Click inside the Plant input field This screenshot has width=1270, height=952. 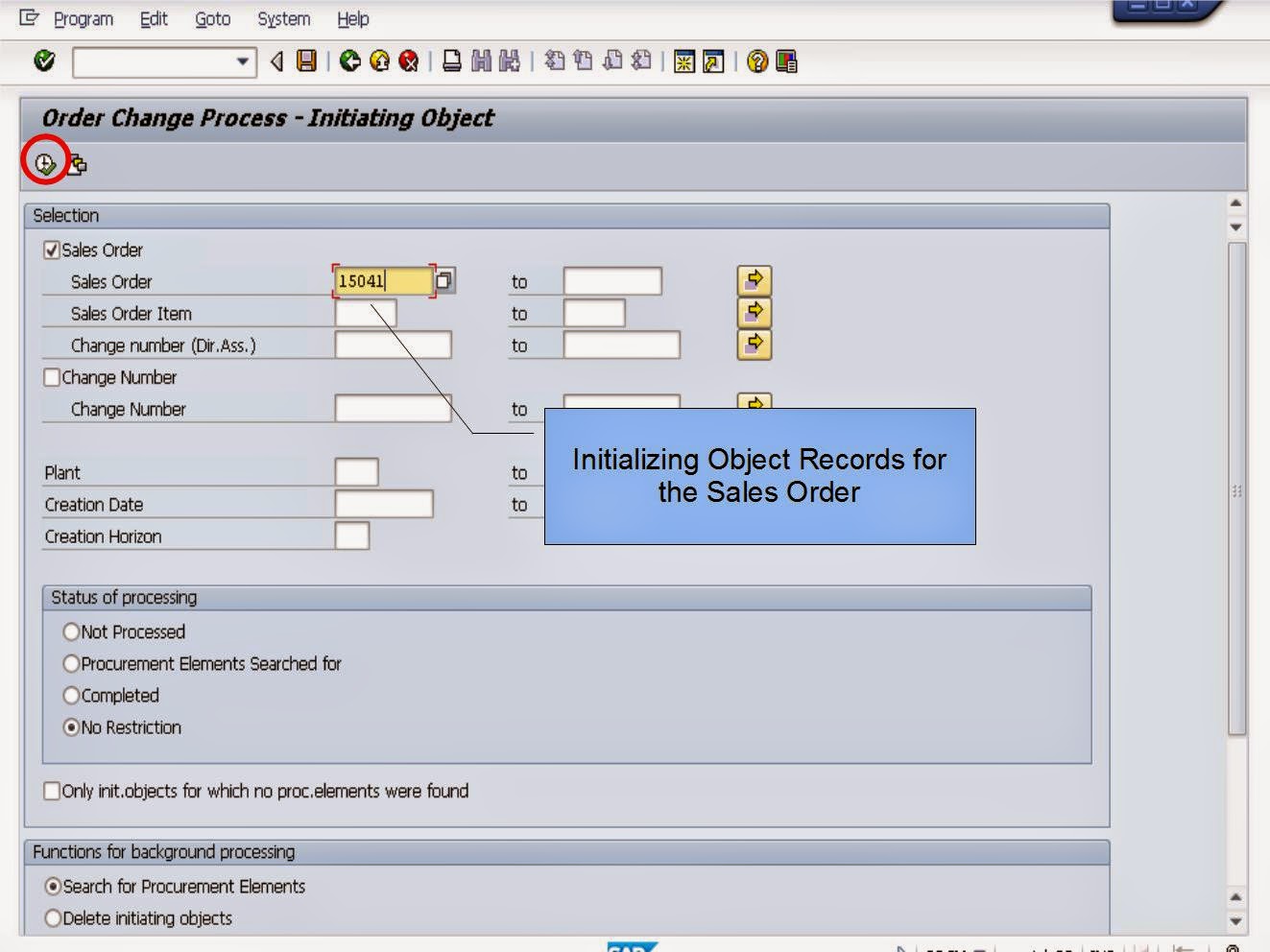355,472
